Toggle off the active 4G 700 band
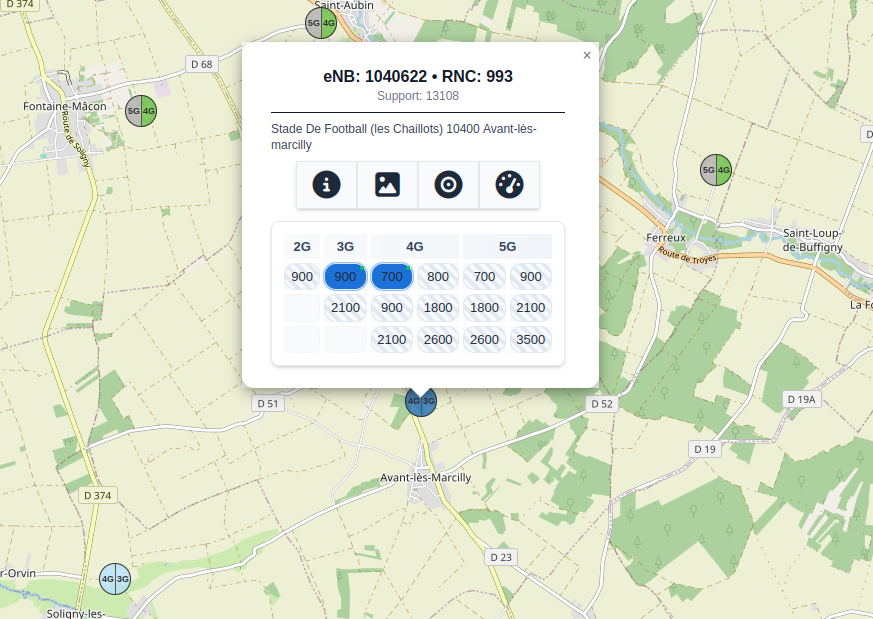 point(392,277)
